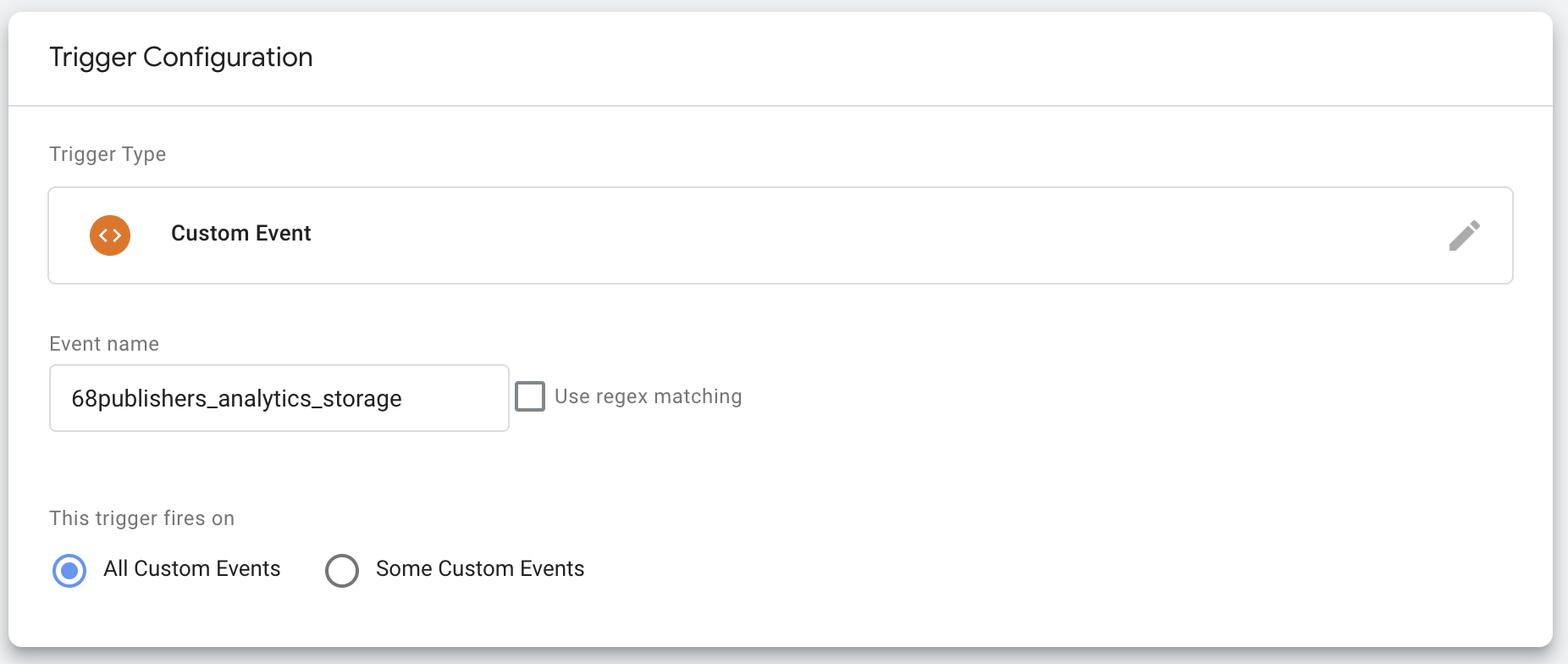Viewport: 1568px width, 664px height.
Task: Click the Some Custom Events label text
Action: pyautogui.click(x=480, y=569)
